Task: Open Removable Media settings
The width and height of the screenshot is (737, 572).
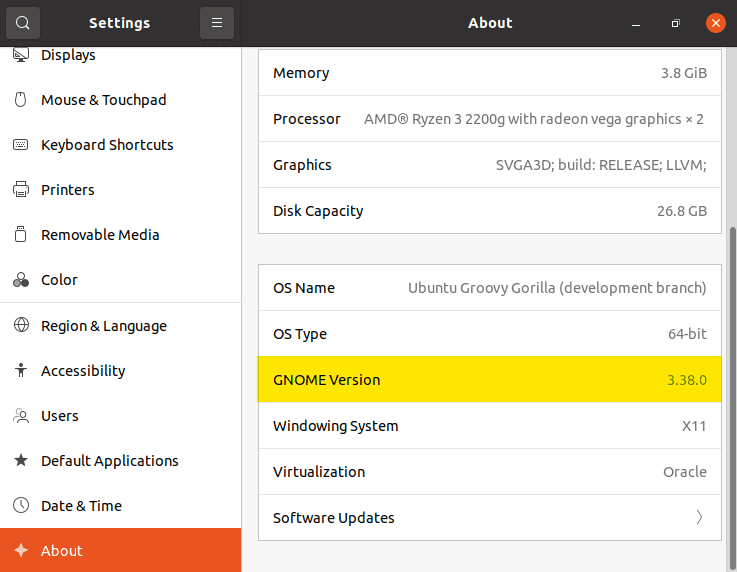Action: point(120,235)
